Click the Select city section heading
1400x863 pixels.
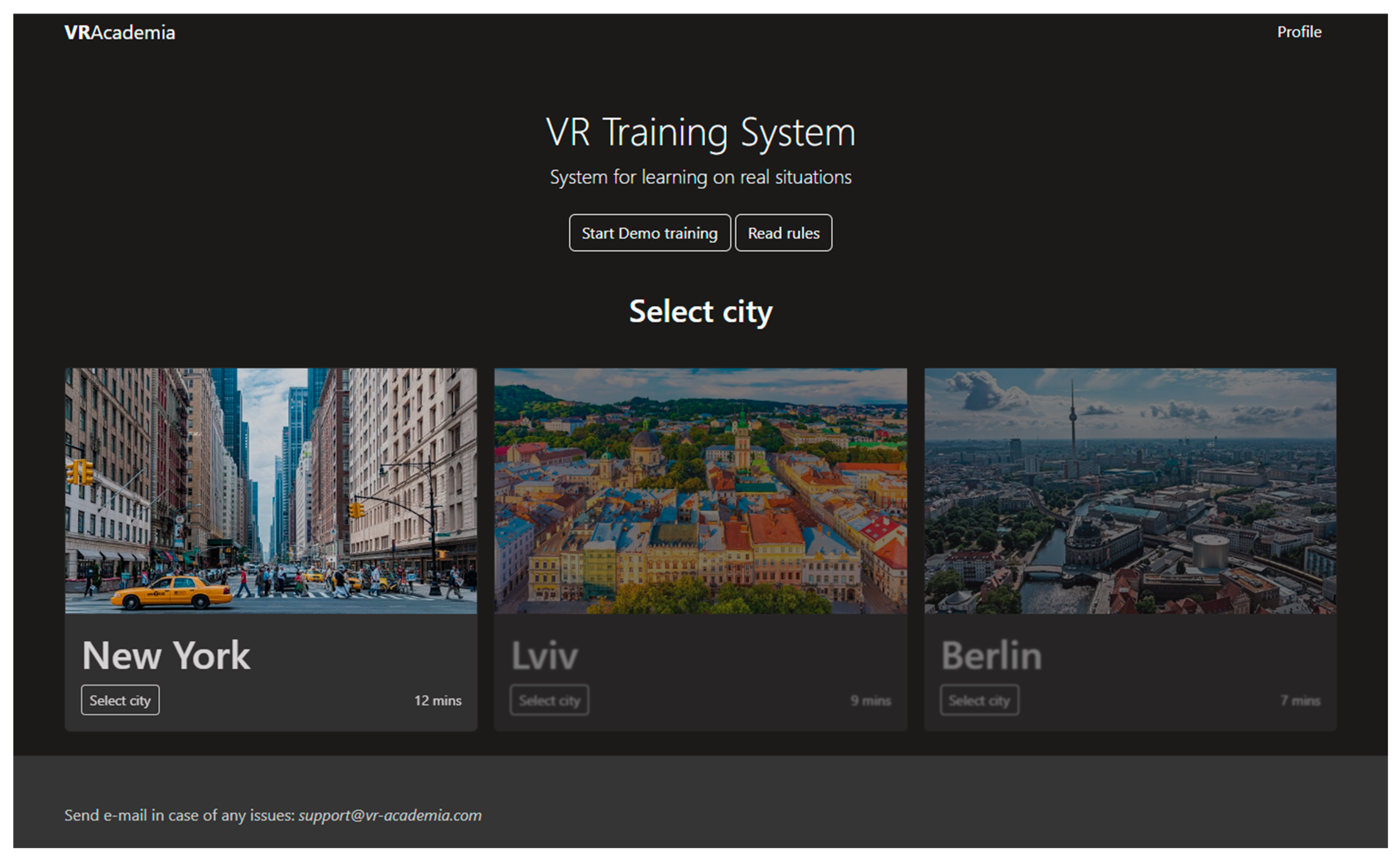[700, 312]
